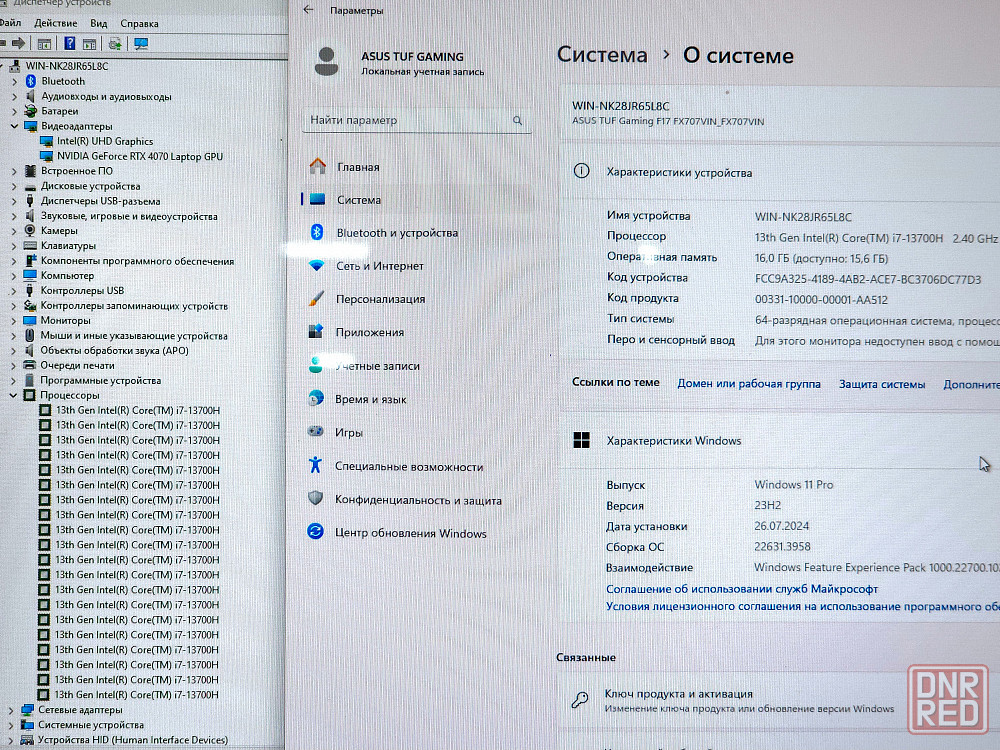Screen dimensions: 1000x750
Task: Open the Вид menu
Action: pyautogui.click(x=99, y=23)
